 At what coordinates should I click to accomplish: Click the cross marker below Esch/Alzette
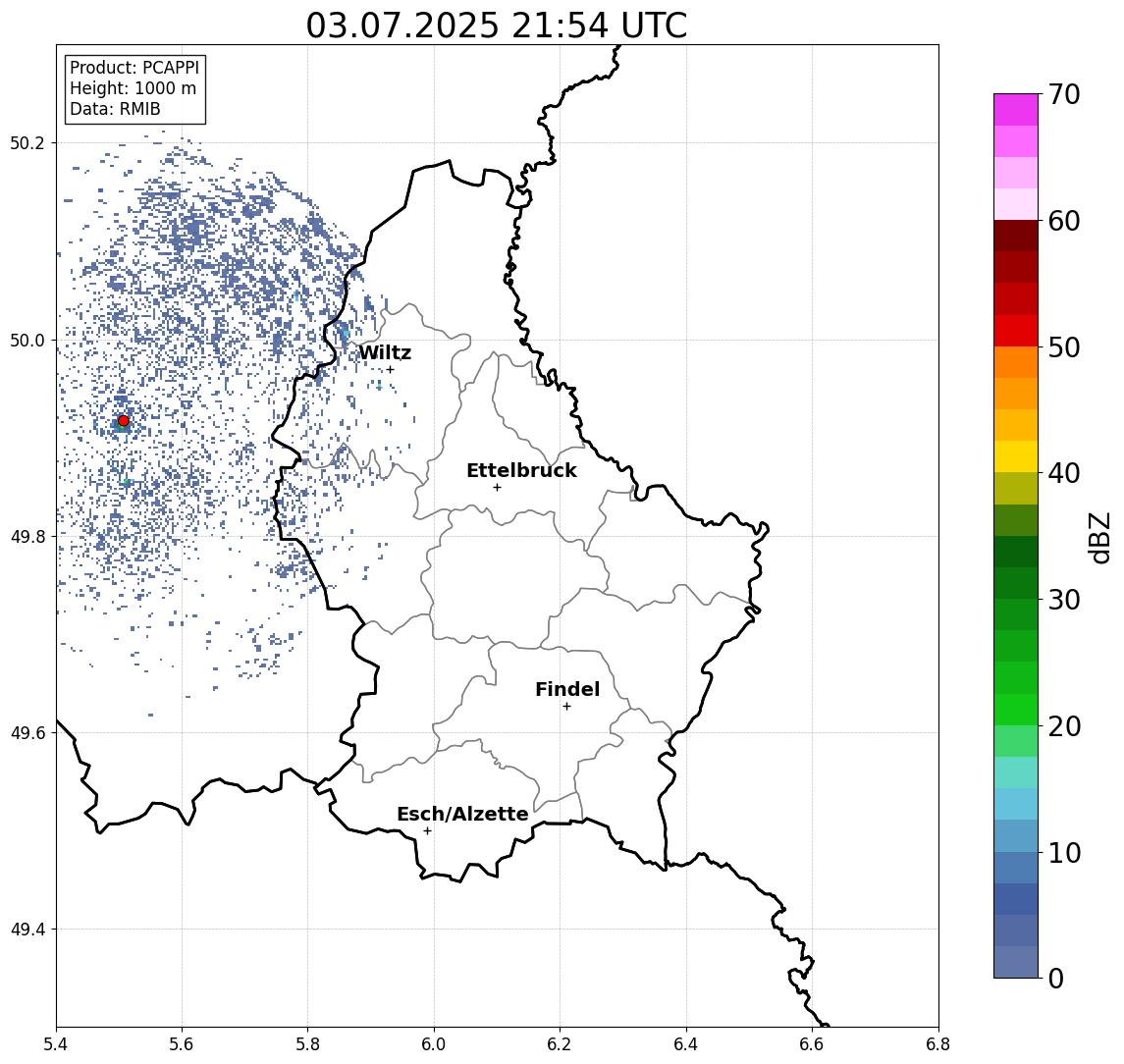tap(427, 831)
